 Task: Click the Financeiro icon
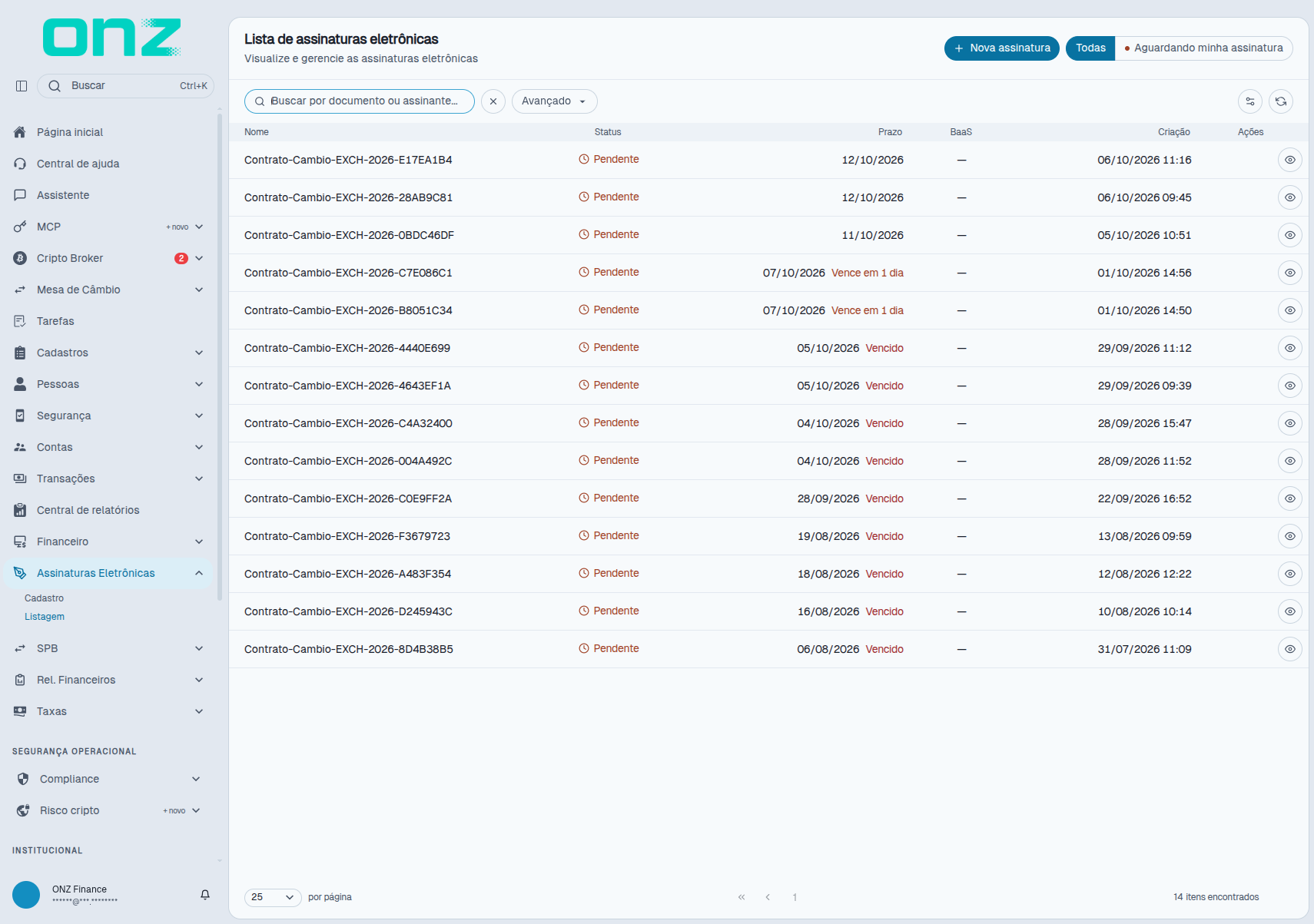pyautogui.click(x=20, y=541)
